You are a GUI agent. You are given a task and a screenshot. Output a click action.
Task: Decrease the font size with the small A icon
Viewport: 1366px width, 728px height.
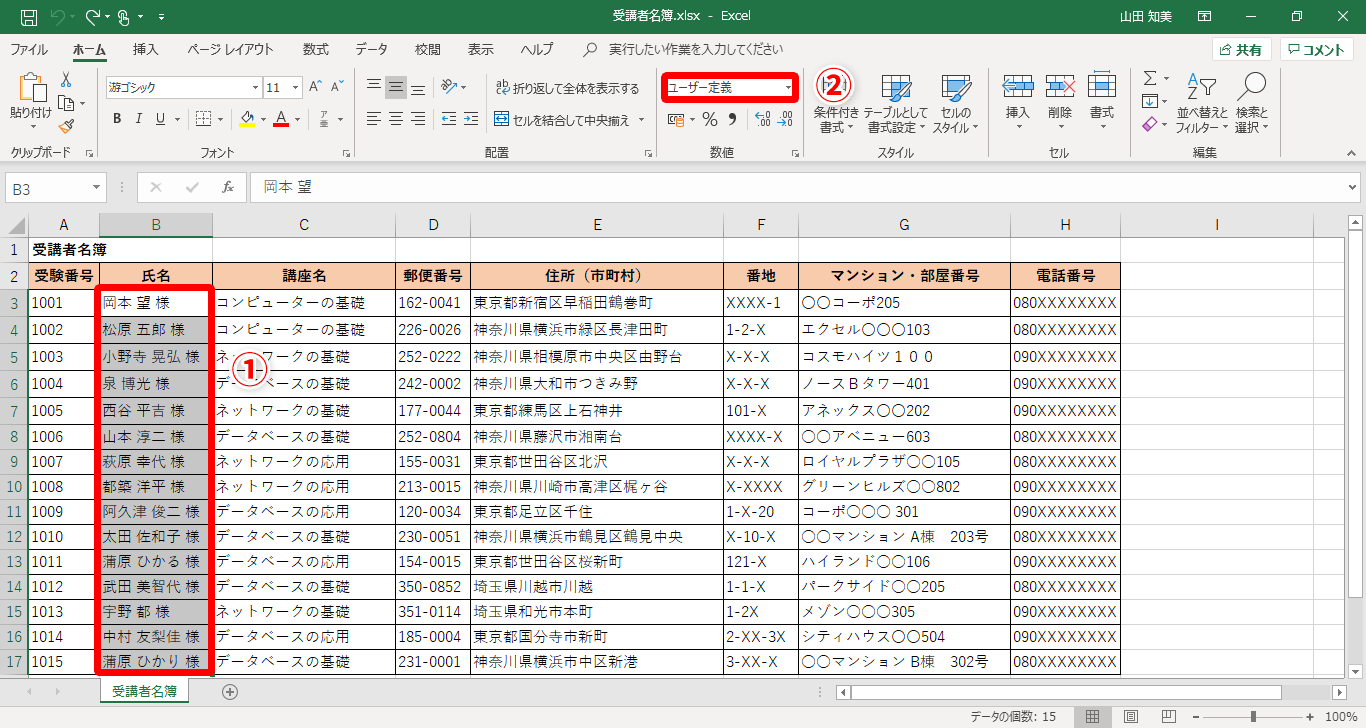coord(337,87)
